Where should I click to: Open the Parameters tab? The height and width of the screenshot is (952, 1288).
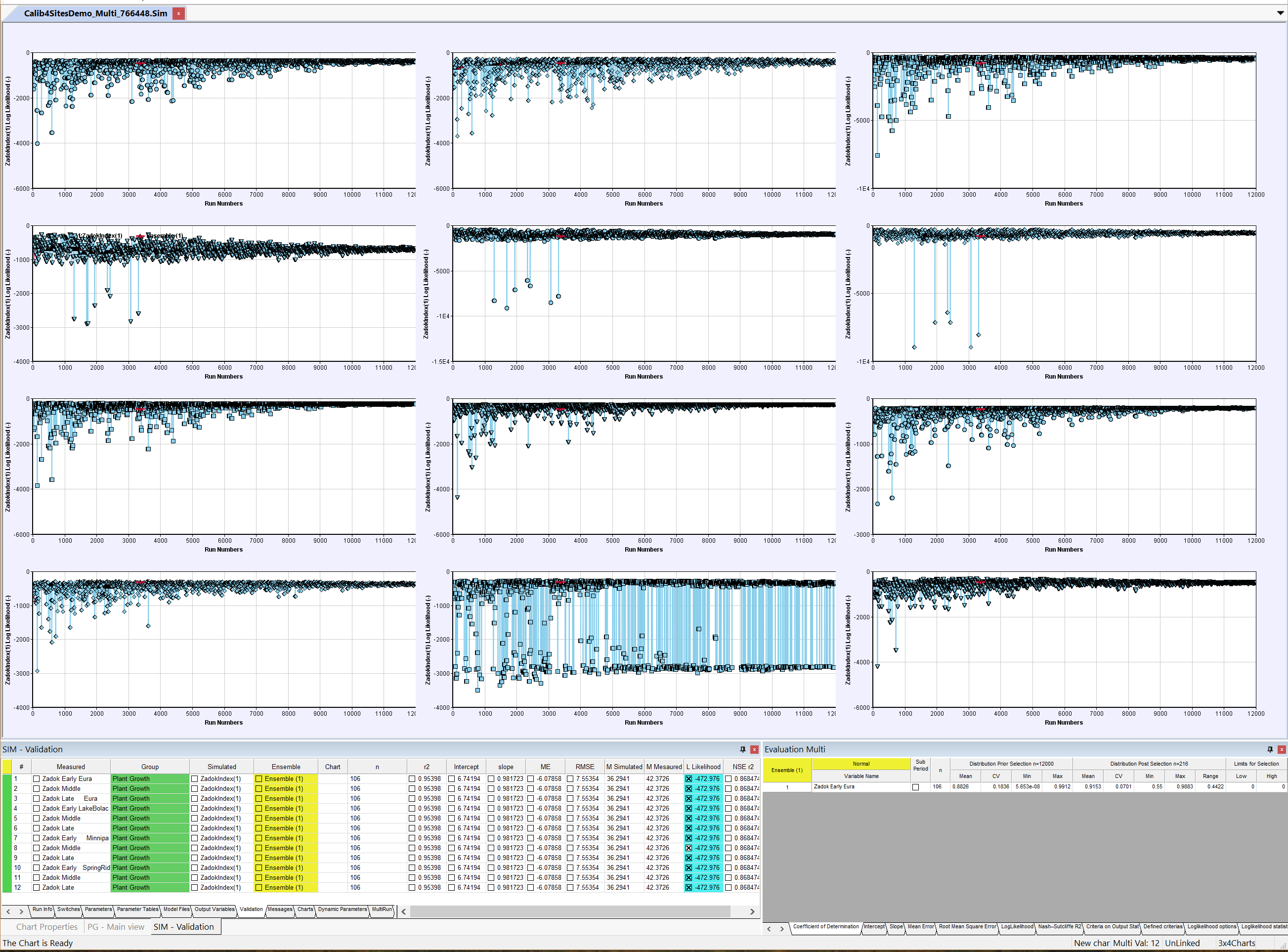[x=98, y=909]
